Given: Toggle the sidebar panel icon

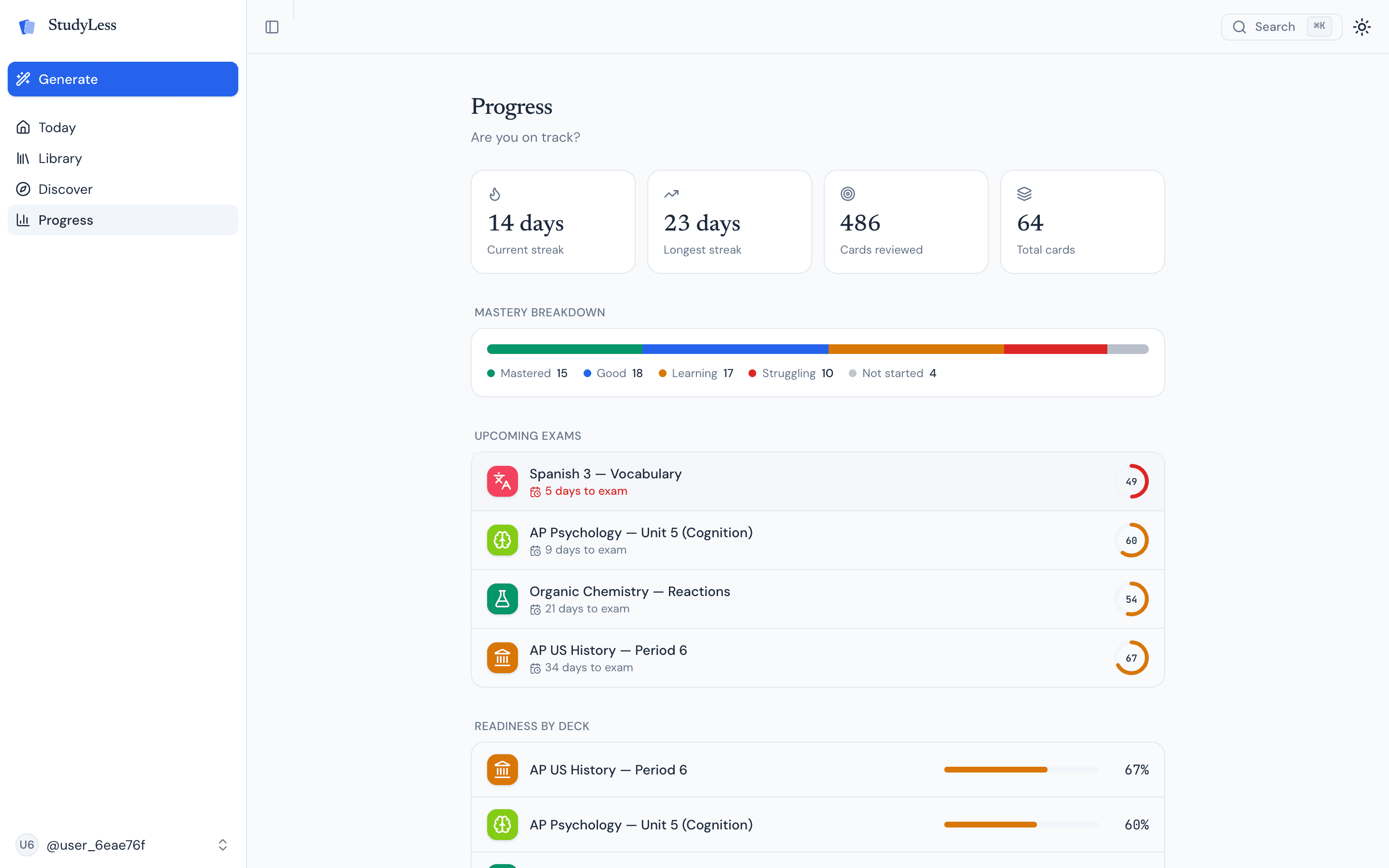Looking at the screenshot, I should [272, 27].
